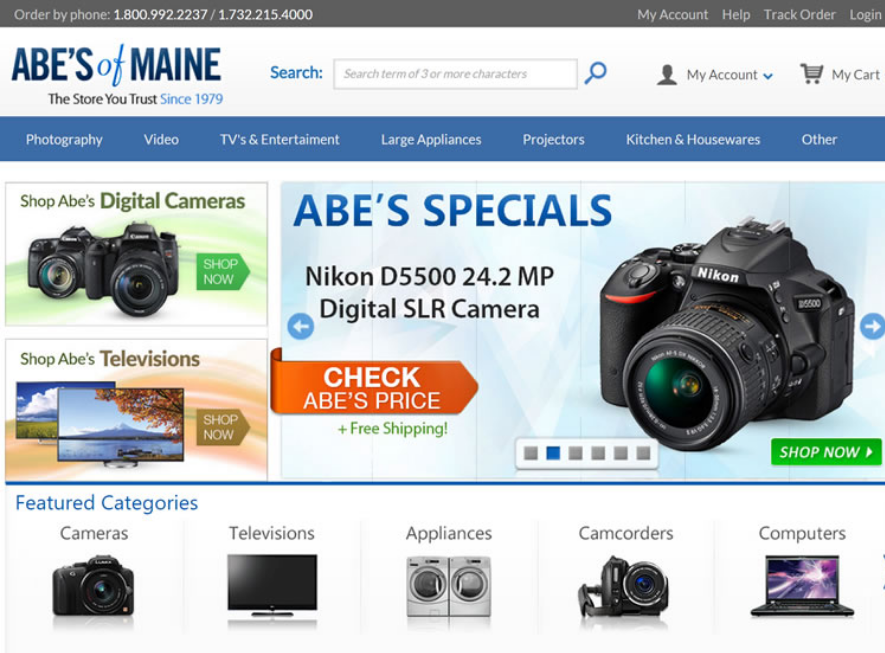Screen dimensions: 885x653
Task: Advance carousel with right arrow
Action: [x=873, y=326]
